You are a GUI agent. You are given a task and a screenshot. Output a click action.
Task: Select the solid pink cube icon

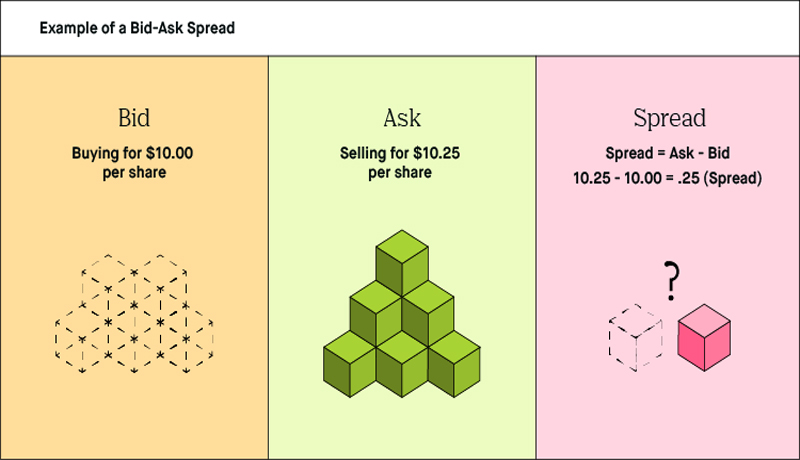[x=704, y=338]
